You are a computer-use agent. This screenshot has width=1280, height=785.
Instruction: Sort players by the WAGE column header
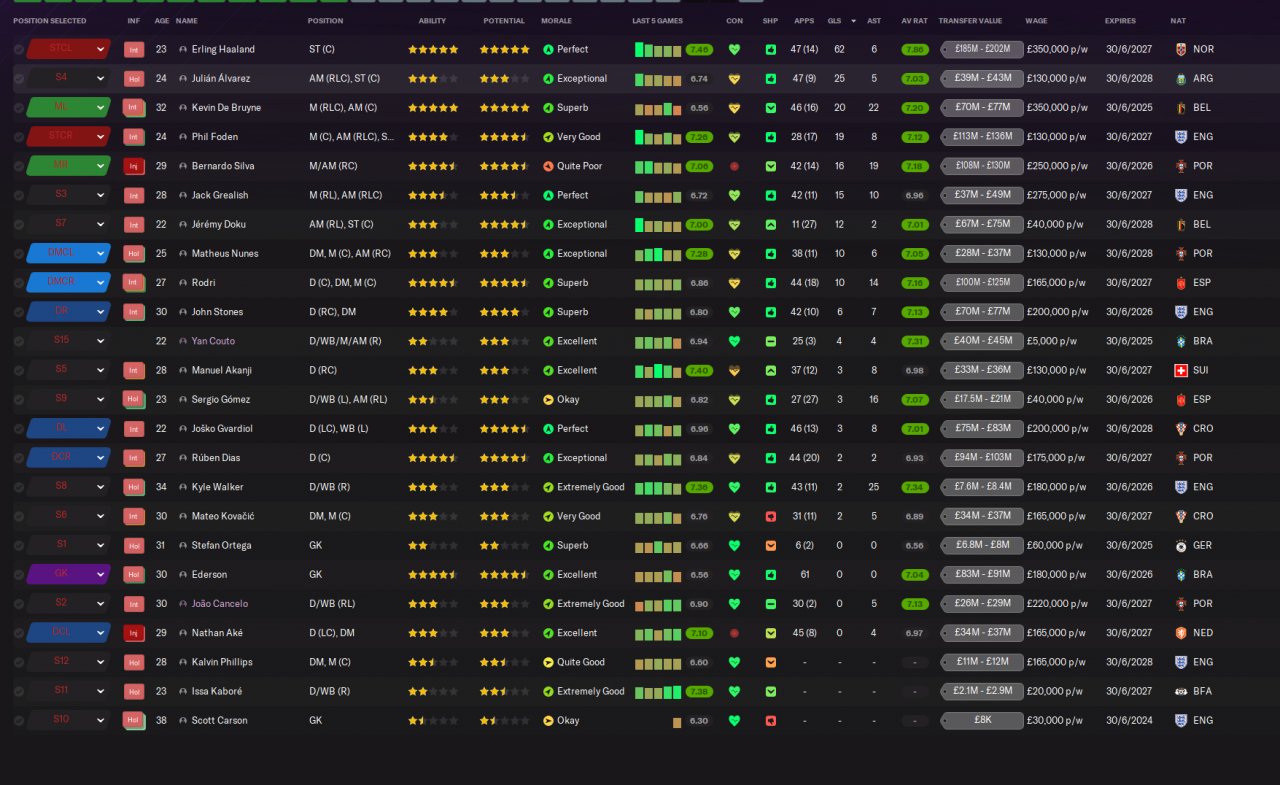tap(1036, 21)
